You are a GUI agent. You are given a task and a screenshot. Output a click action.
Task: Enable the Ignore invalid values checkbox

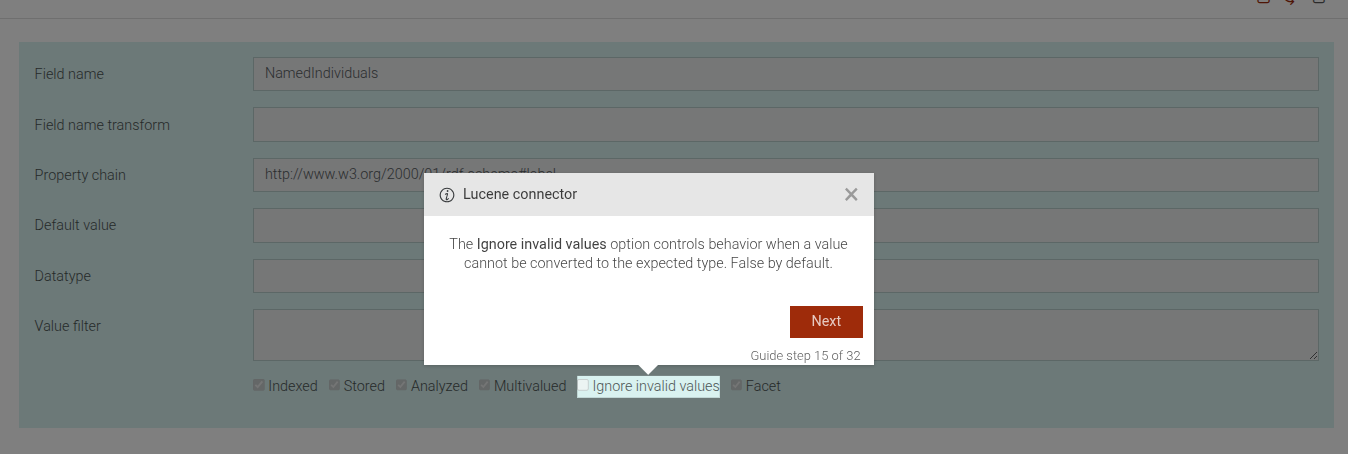coord(584,385)
